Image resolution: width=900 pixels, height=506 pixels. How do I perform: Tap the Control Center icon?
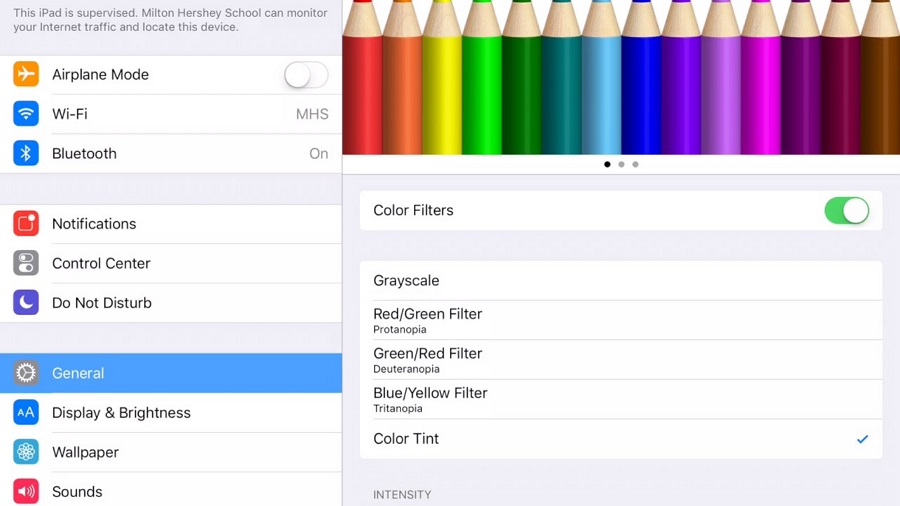(26, 263)
